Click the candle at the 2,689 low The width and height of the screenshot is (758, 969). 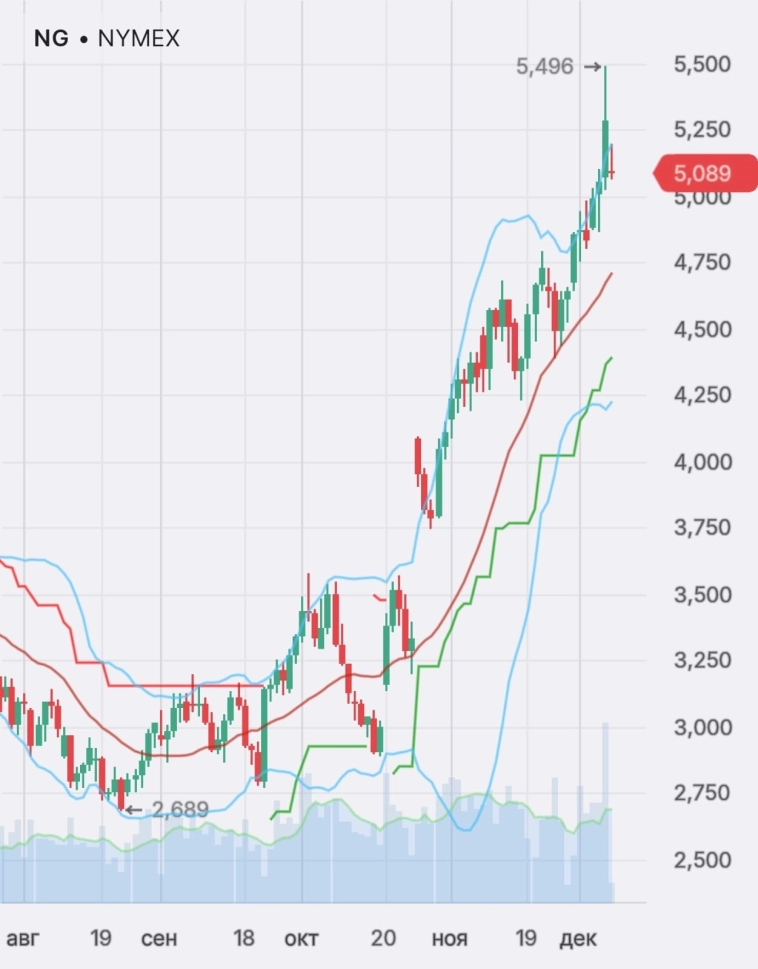click(121, 794)
